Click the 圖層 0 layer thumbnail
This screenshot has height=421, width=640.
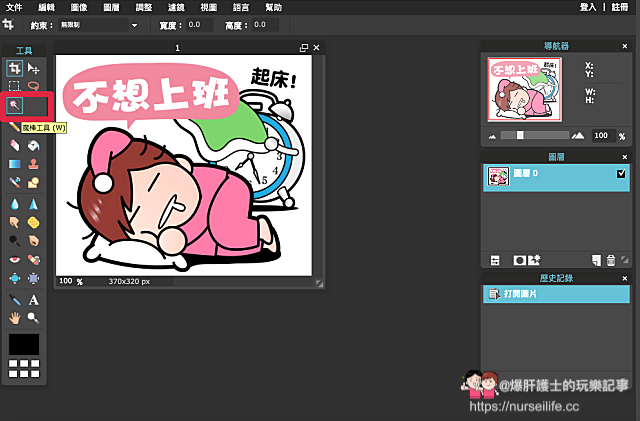[x=498, y=177]
